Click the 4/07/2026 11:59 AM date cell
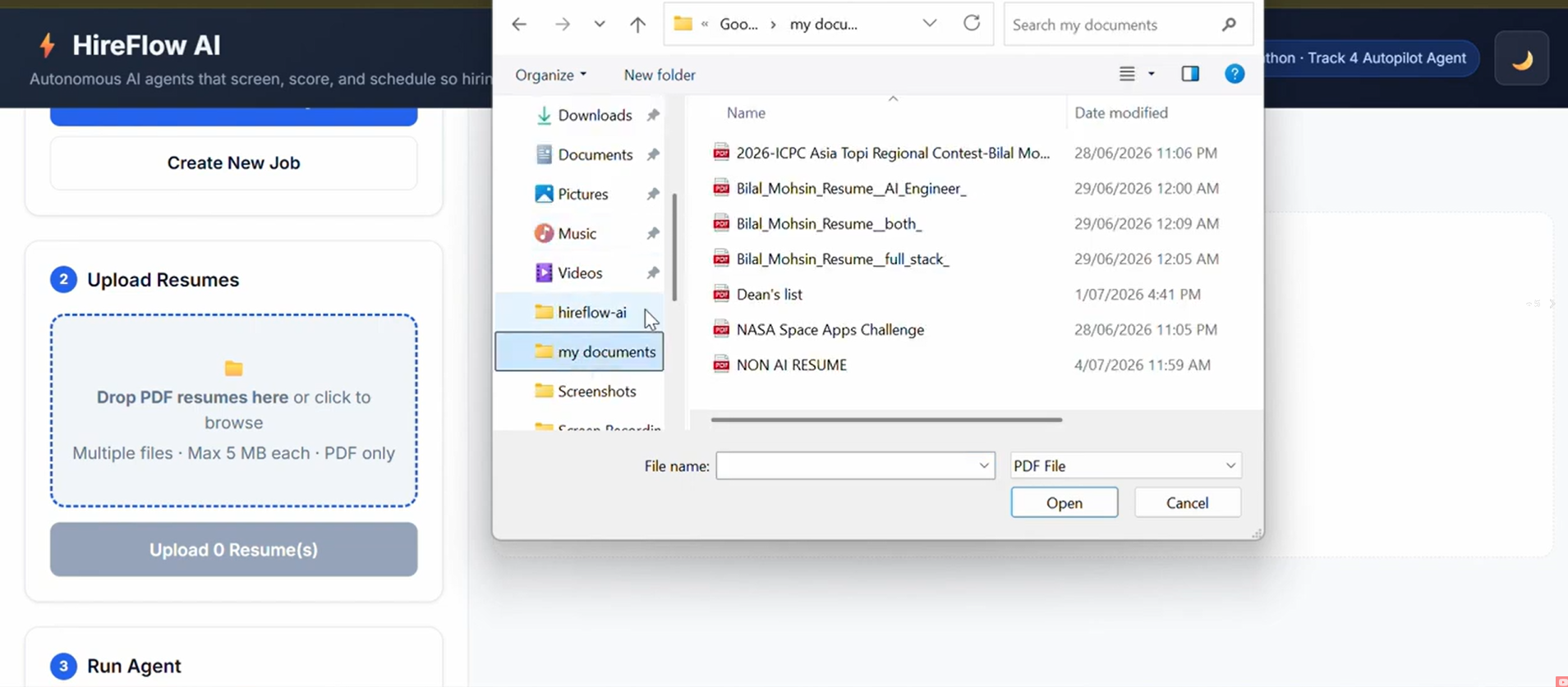Image resolution: width=1568 pixels, height=687 pixels. coord(1143,364)
